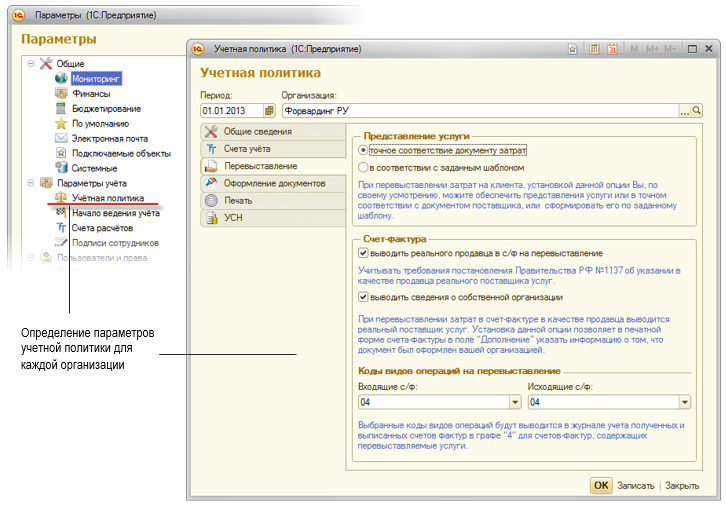Select Финансы in the parameters tree
The height and width of the screenshot is (506, 726).
click(x=91, y=94)
